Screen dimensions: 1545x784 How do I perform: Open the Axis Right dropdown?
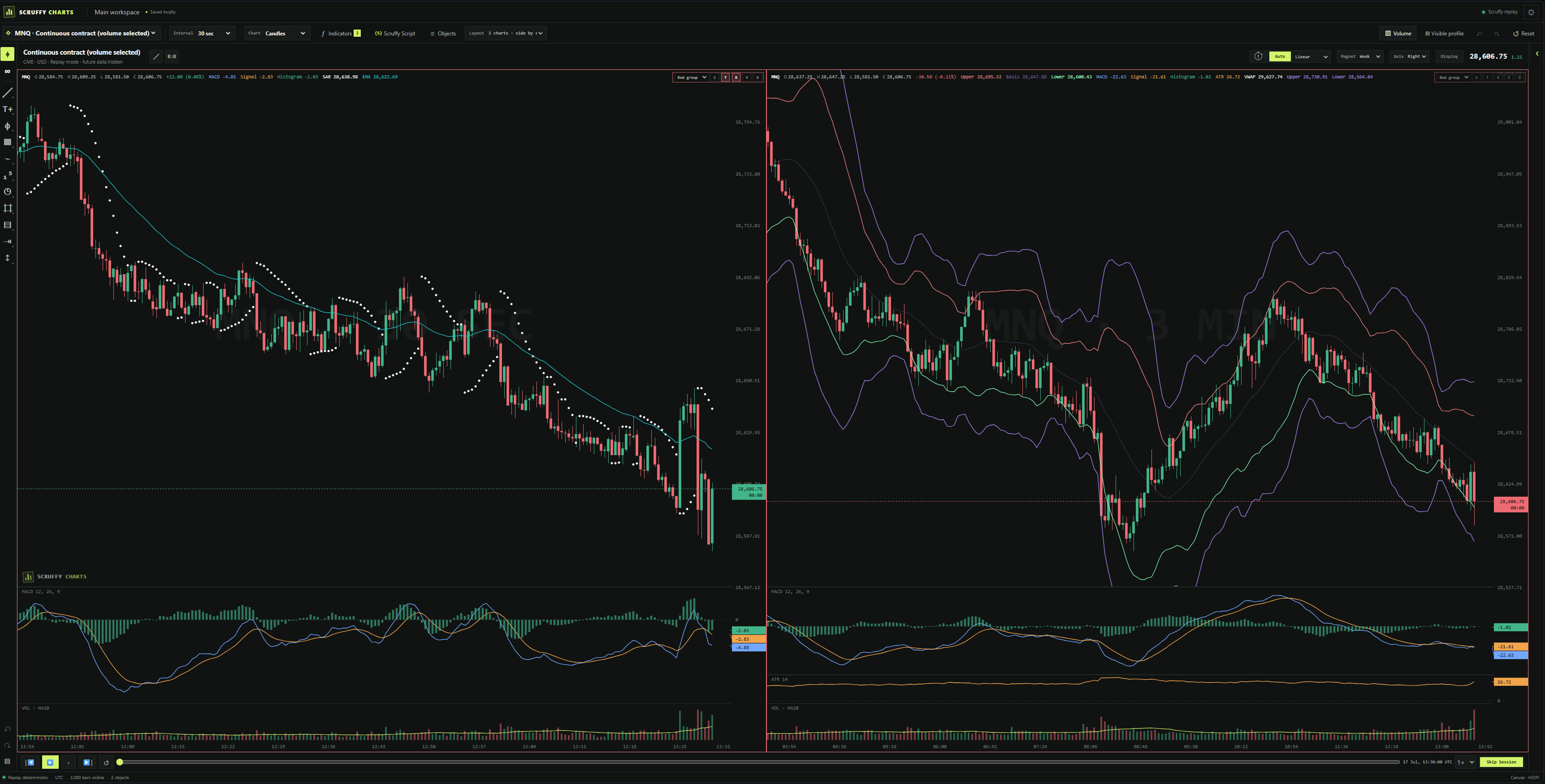[x=1410, y=56]
